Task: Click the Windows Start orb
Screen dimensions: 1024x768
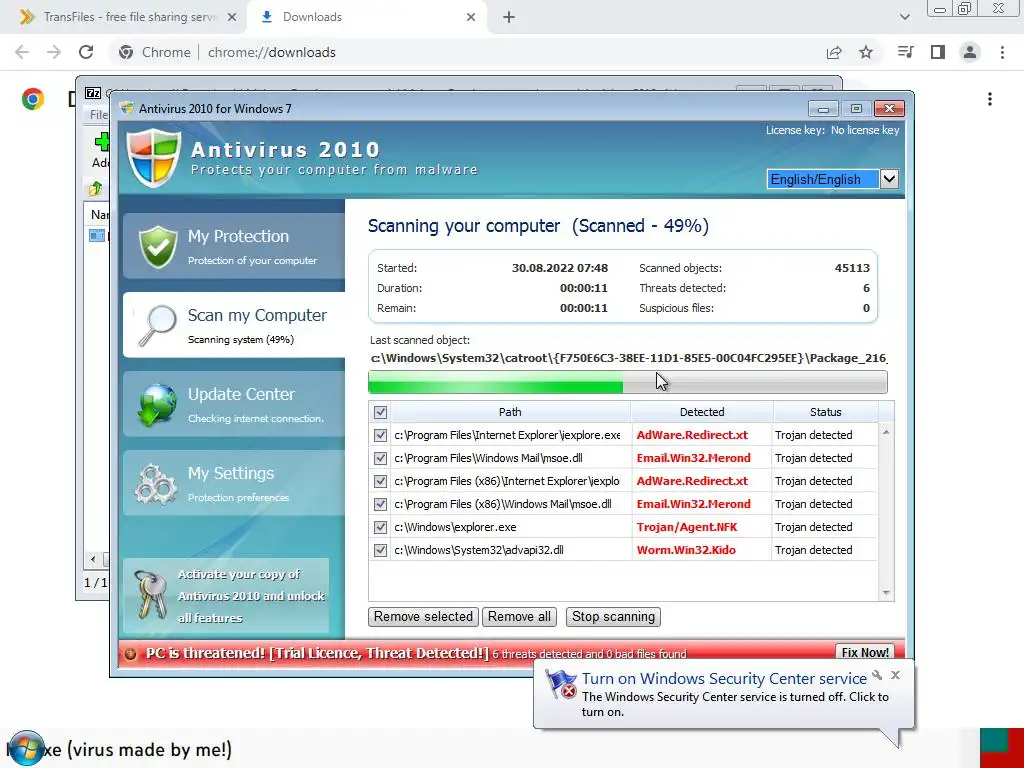Action: click(x=26, y=748)
